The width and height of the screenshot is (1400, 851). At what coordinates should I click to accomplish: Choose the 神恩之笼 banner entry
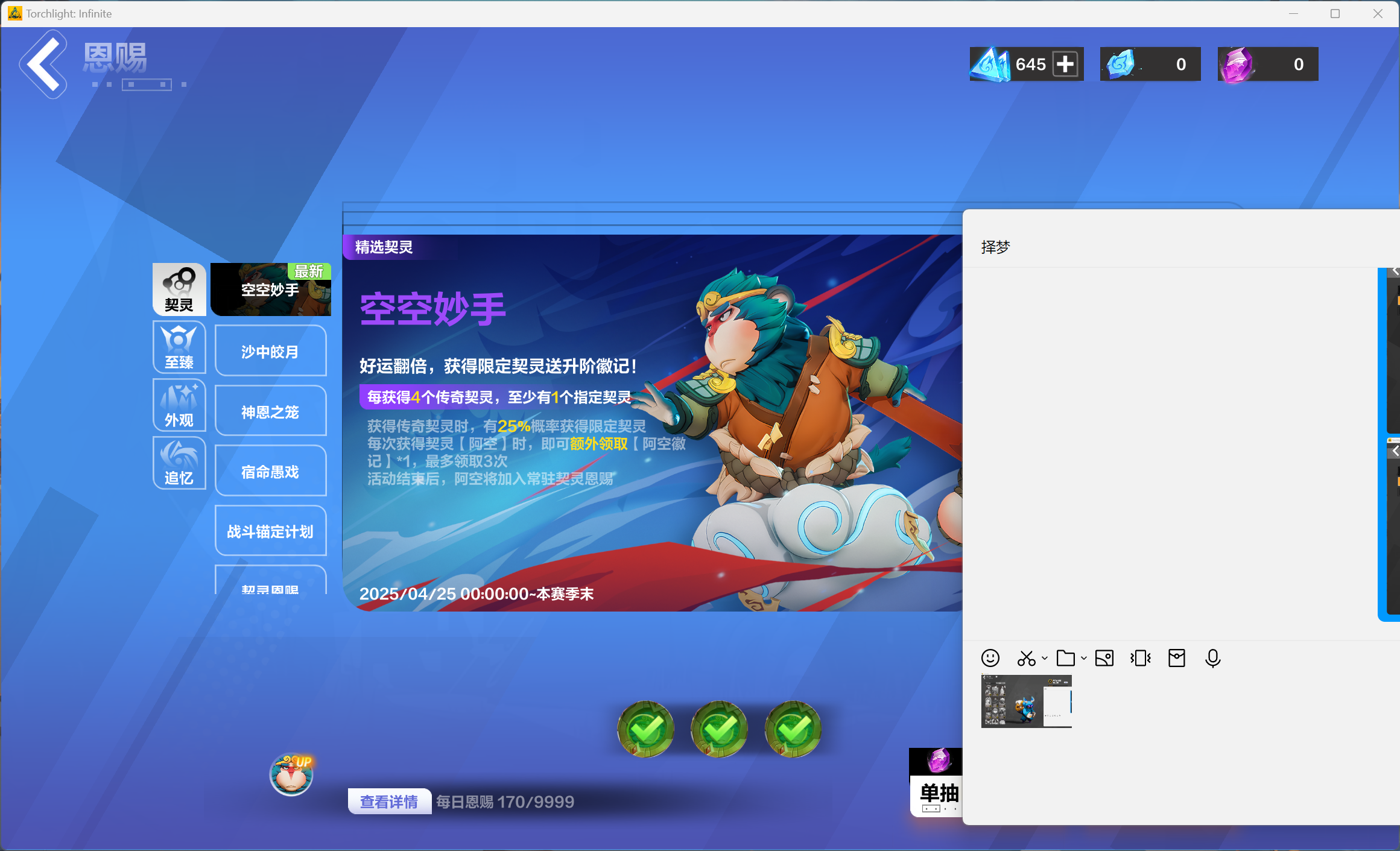[x=270, y=411]
